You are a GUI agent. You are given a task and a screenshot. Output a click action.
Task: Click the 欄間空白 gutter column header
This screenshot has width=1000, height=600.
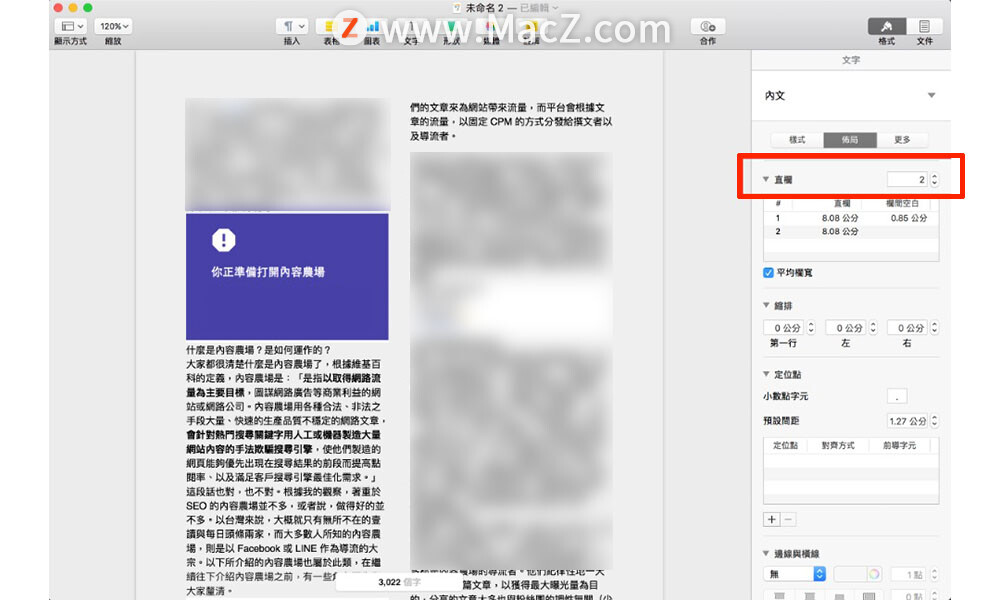tap(902, 204)
